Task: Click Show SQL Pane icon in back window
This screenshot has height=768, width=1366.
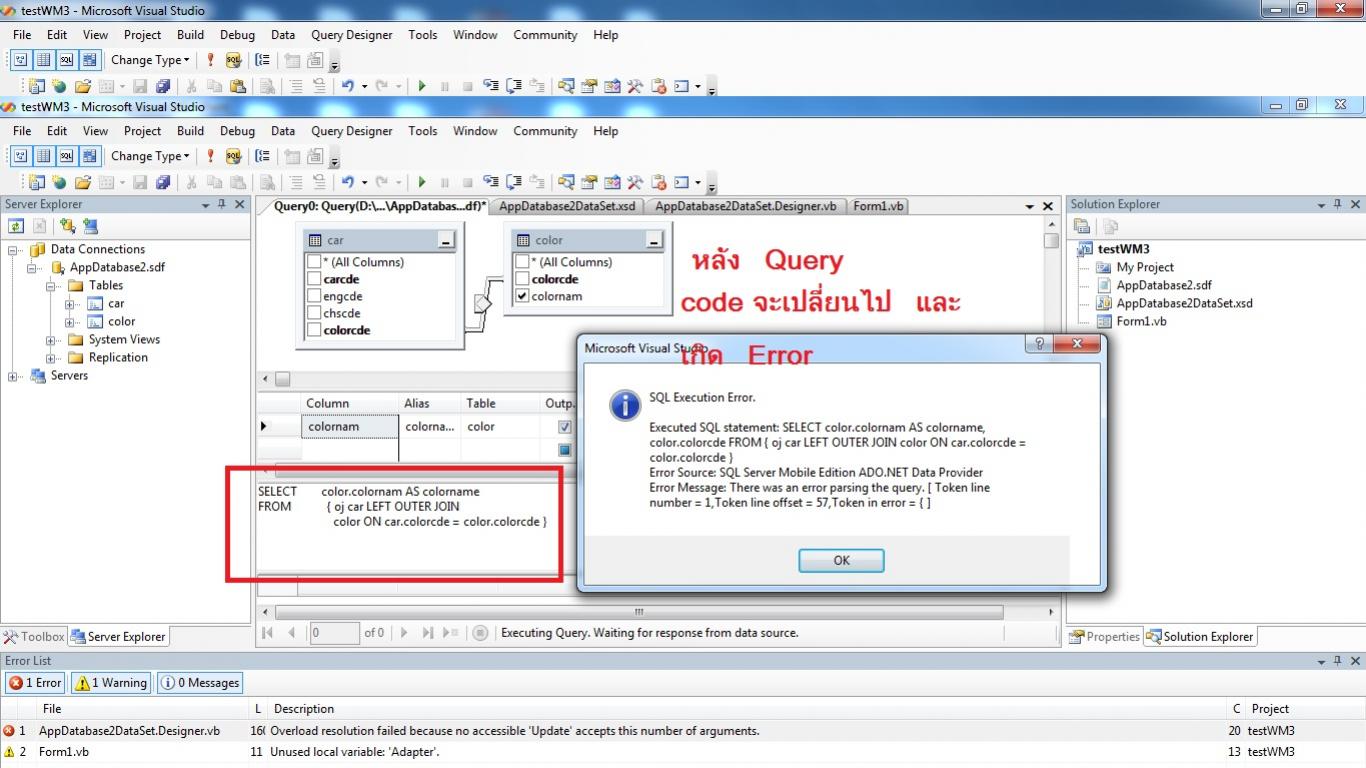Action: (x=66, y=60)
